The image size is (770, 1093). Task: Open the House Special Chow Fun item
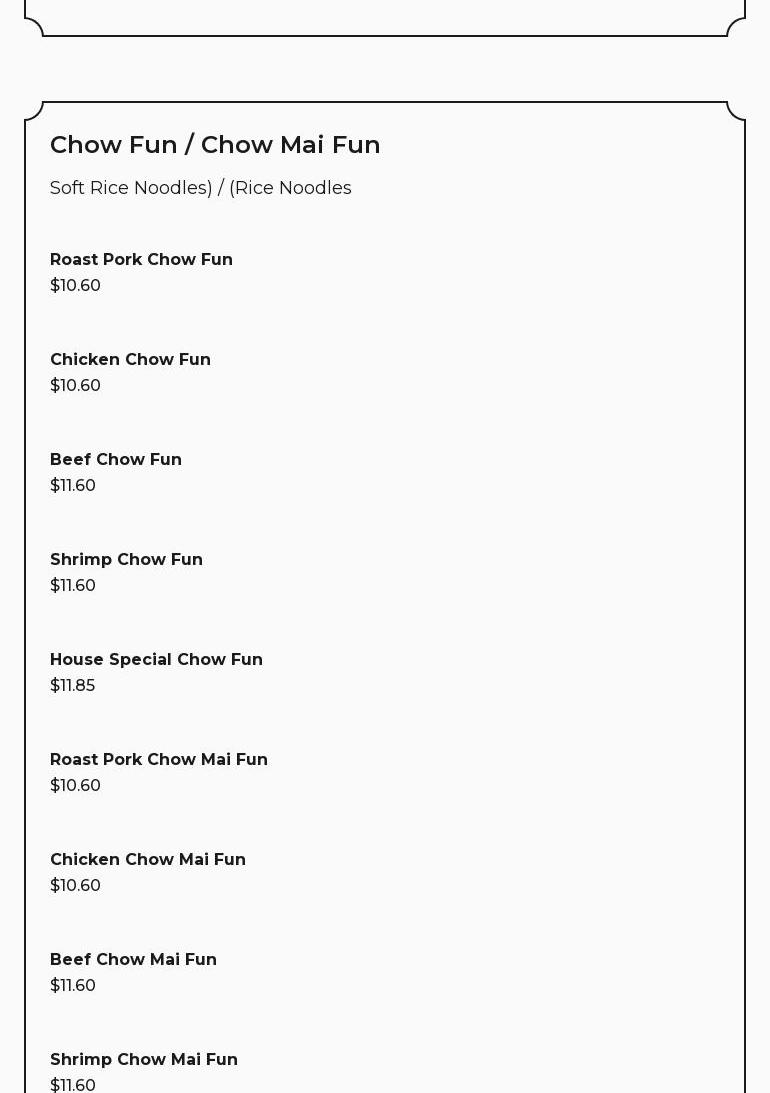pyautogui.click(x=156, y=659)
